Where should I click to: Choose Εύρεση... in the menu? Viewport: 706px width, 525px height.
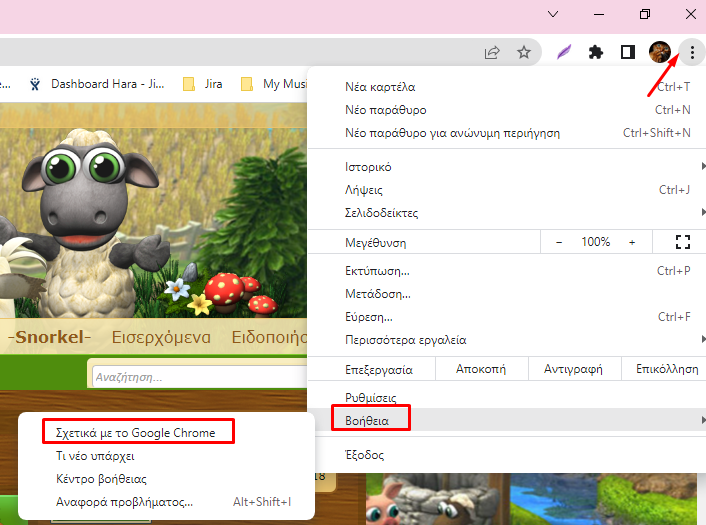pos(507,317)
